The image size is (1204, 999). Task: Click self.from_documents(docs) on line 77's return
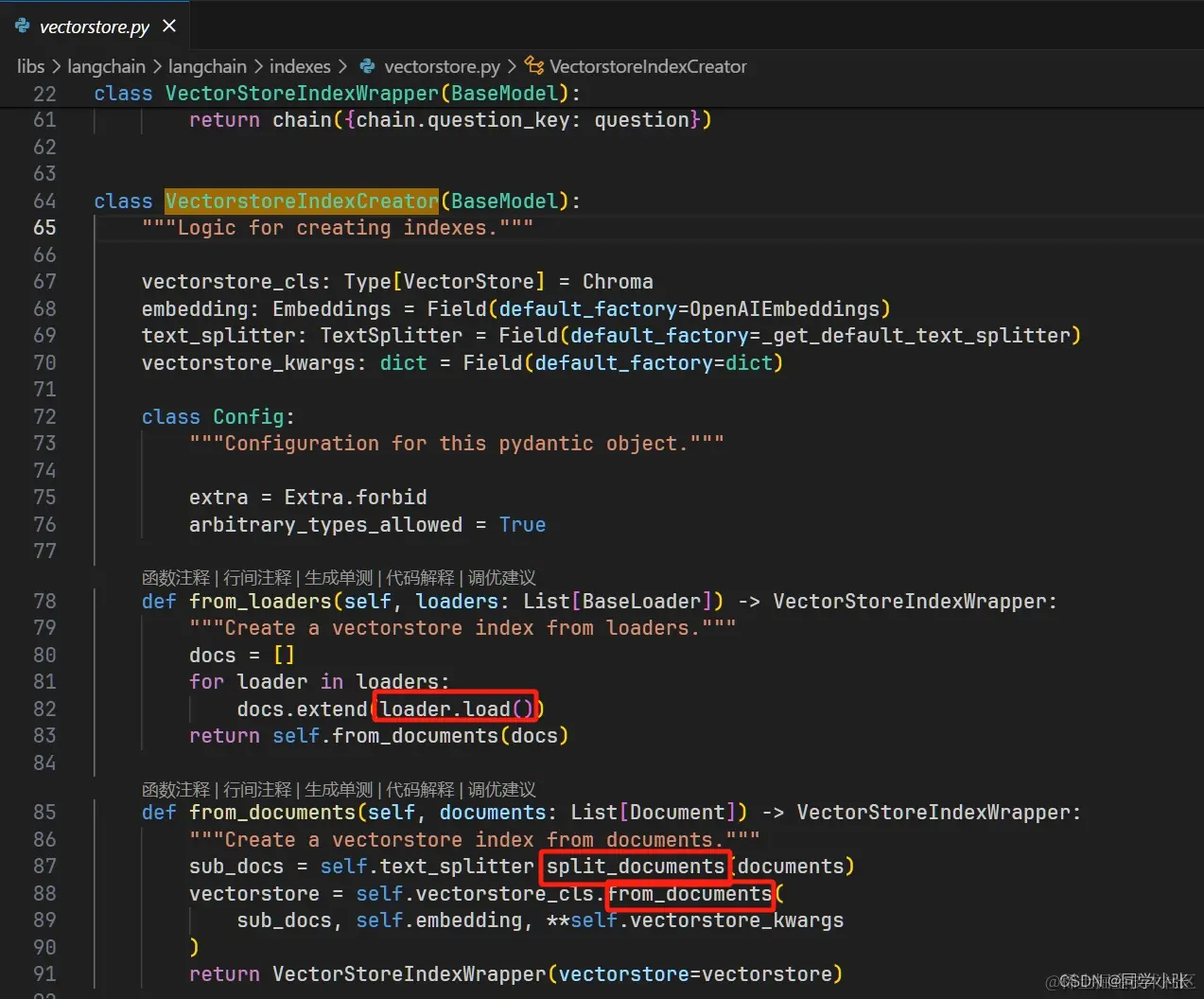[421, 736]
